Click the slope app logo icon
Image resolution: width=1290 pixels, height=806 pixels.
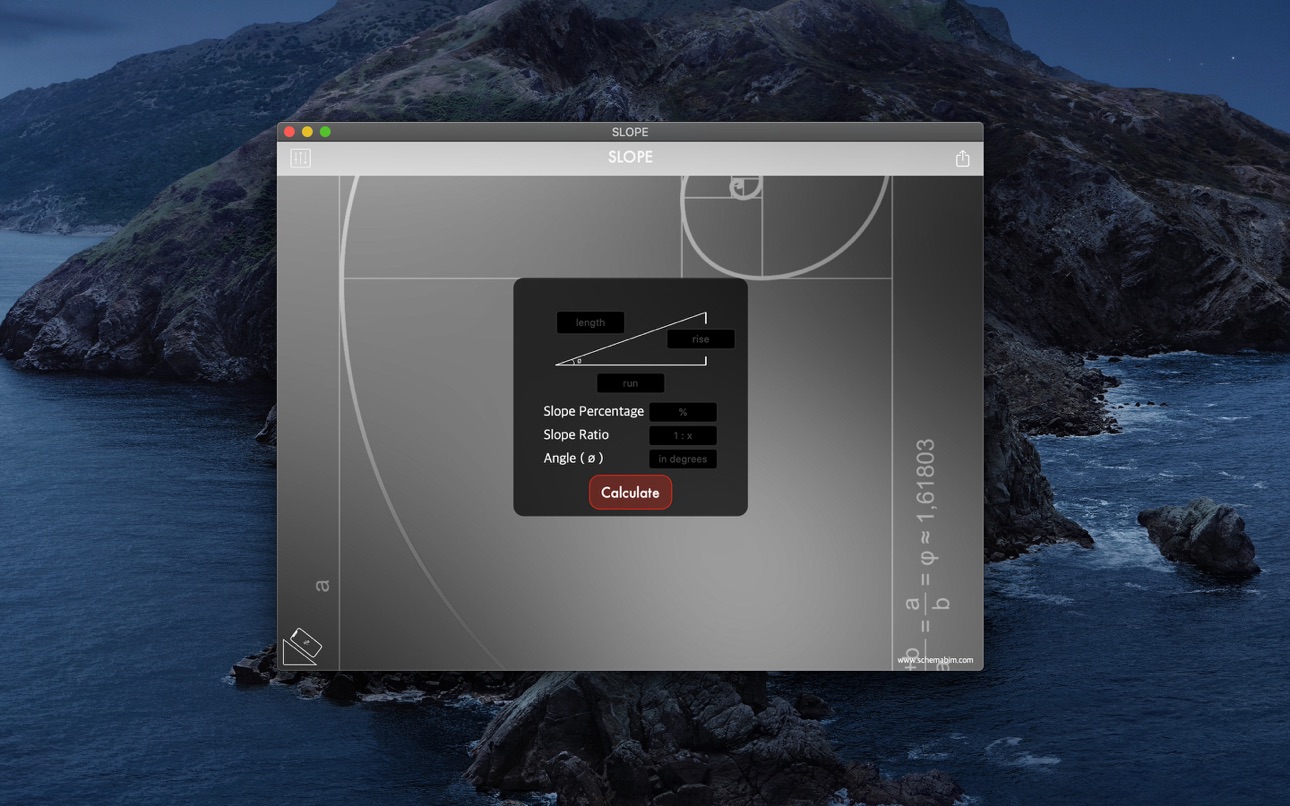point(302,646)
